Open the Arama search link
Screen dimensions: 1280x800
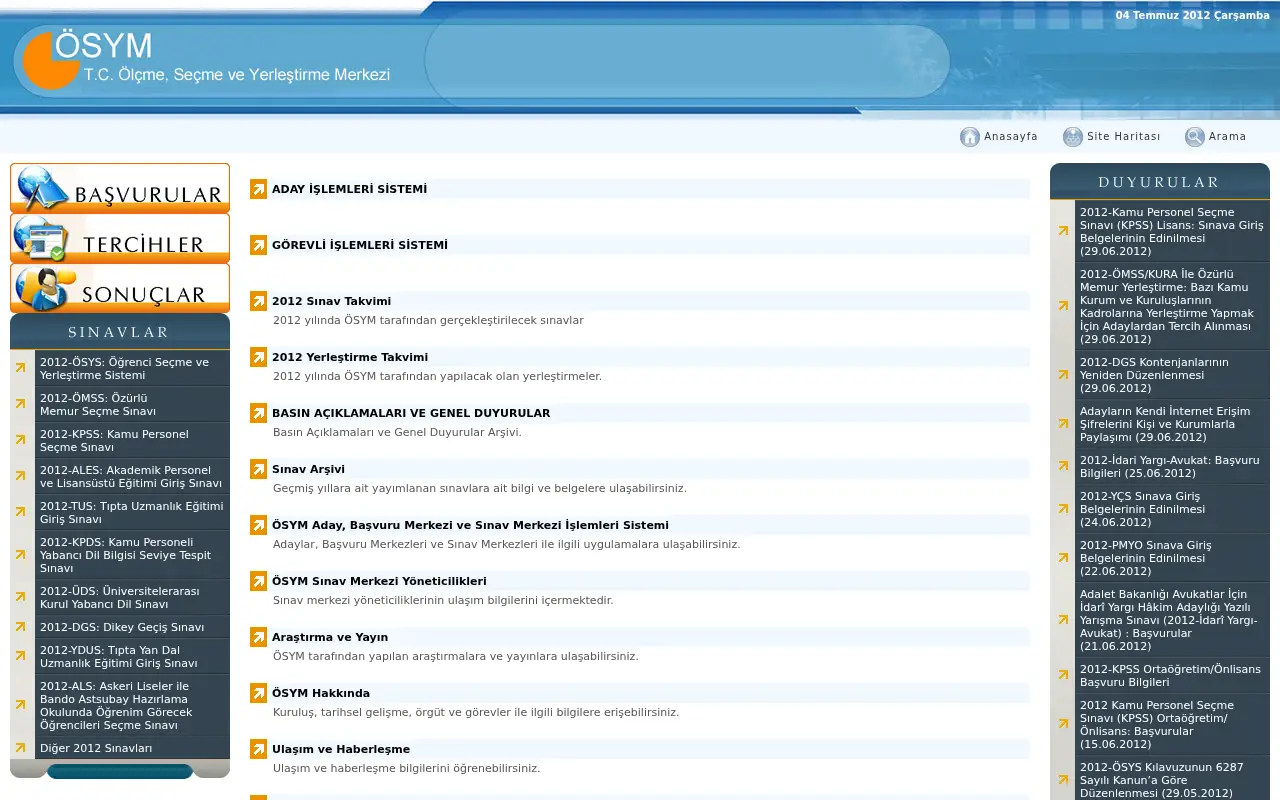coord(1227,137)
